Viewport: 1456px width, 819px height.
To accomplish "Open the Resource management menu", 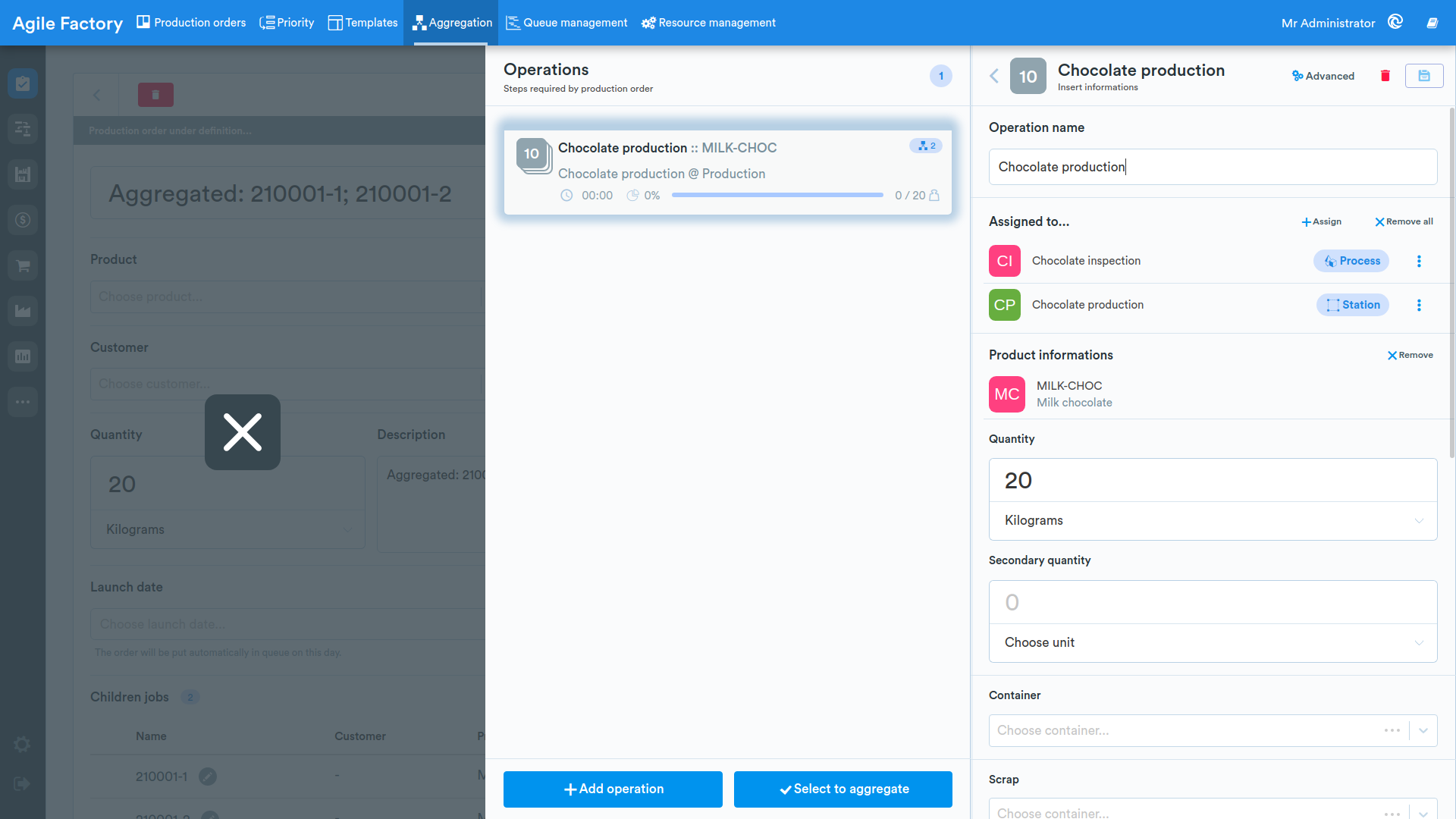I will click(x=708, y=23).
